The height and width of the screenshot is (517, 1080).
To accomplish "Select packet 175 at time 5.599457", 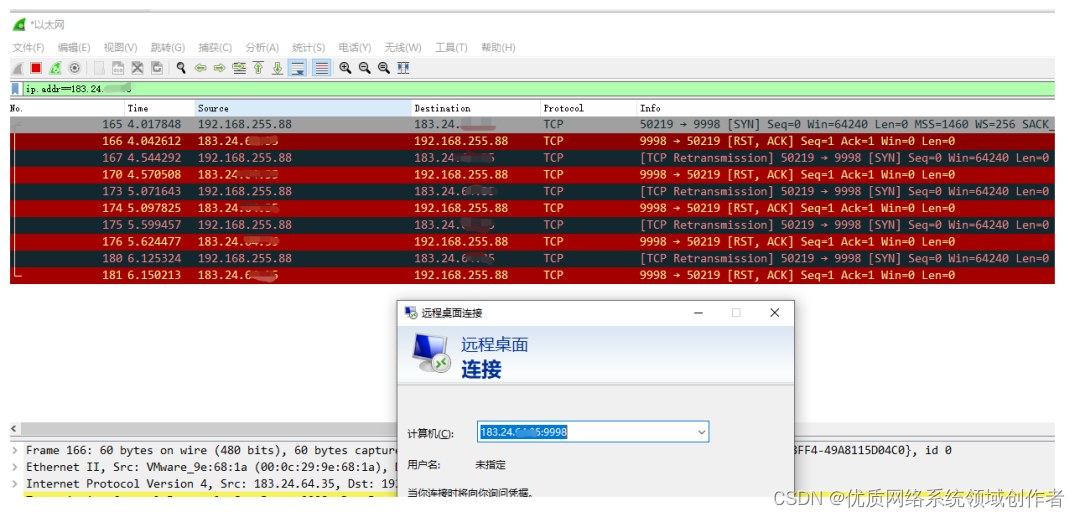I will tap(532, 224).
